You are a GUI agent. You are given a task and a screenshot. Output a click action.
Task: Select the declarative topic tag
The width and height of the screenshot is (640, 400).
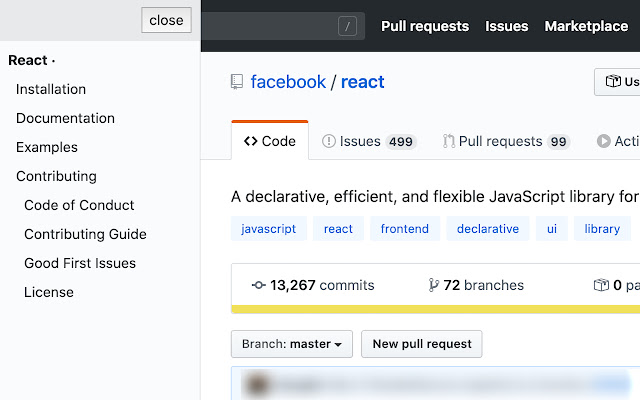(488, 229)
